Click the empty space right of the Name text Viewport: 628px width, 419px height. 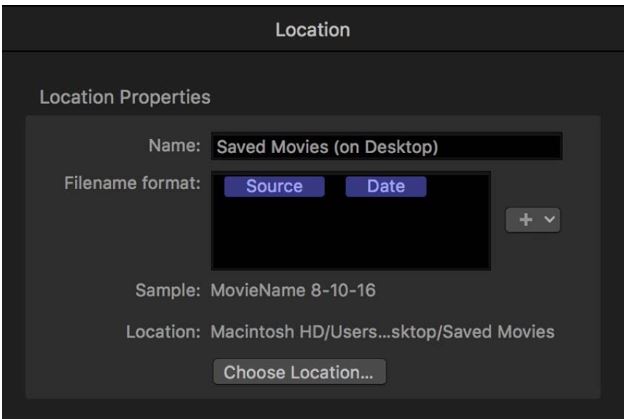(x=500, y=147)
